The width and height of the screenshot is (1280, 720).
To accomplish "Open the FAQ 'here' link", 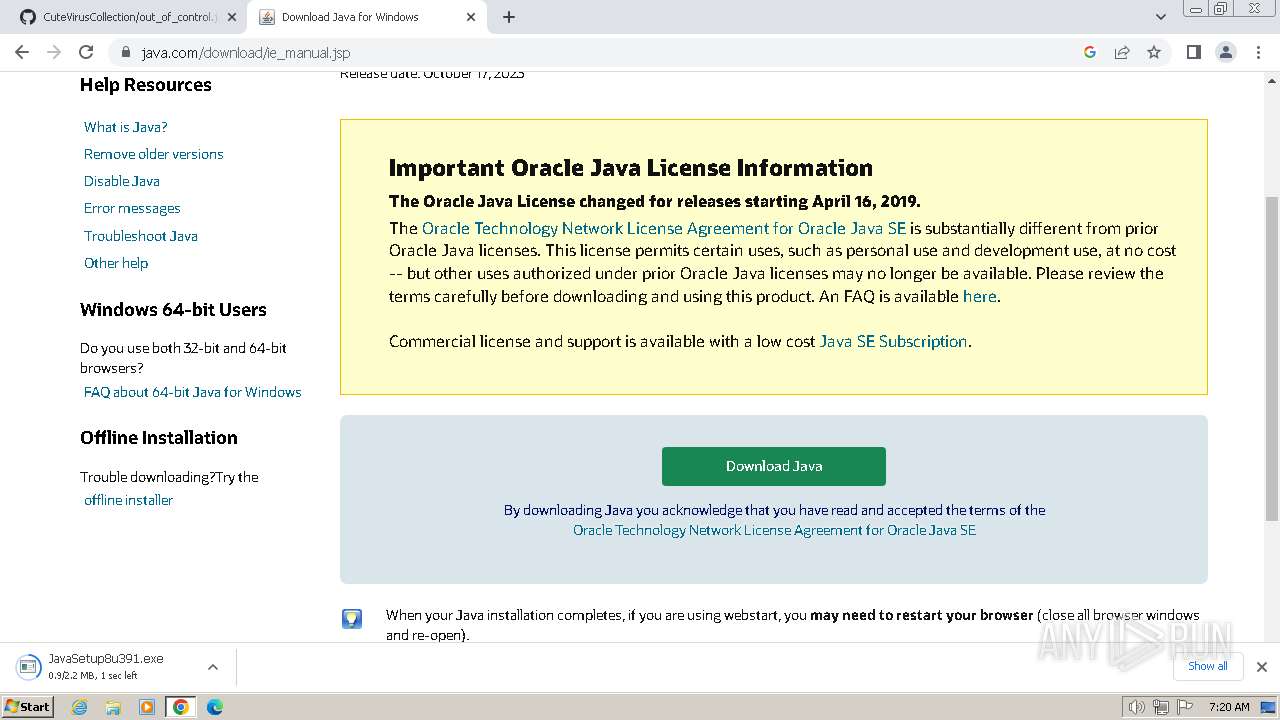I will pyautogui.click(x=979, y=296).
